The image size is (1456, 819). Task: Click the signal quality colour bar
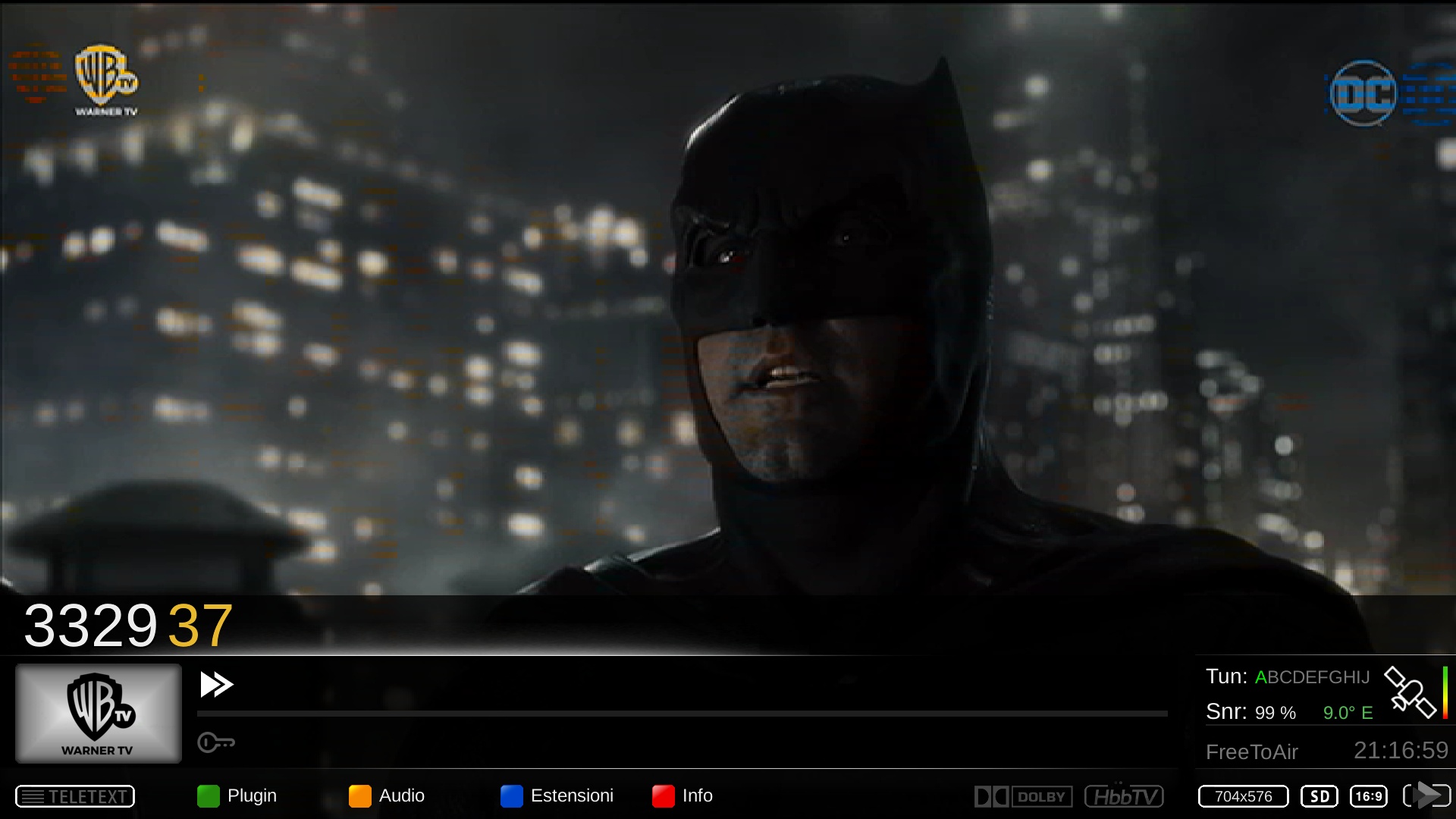click(1445, 692)
